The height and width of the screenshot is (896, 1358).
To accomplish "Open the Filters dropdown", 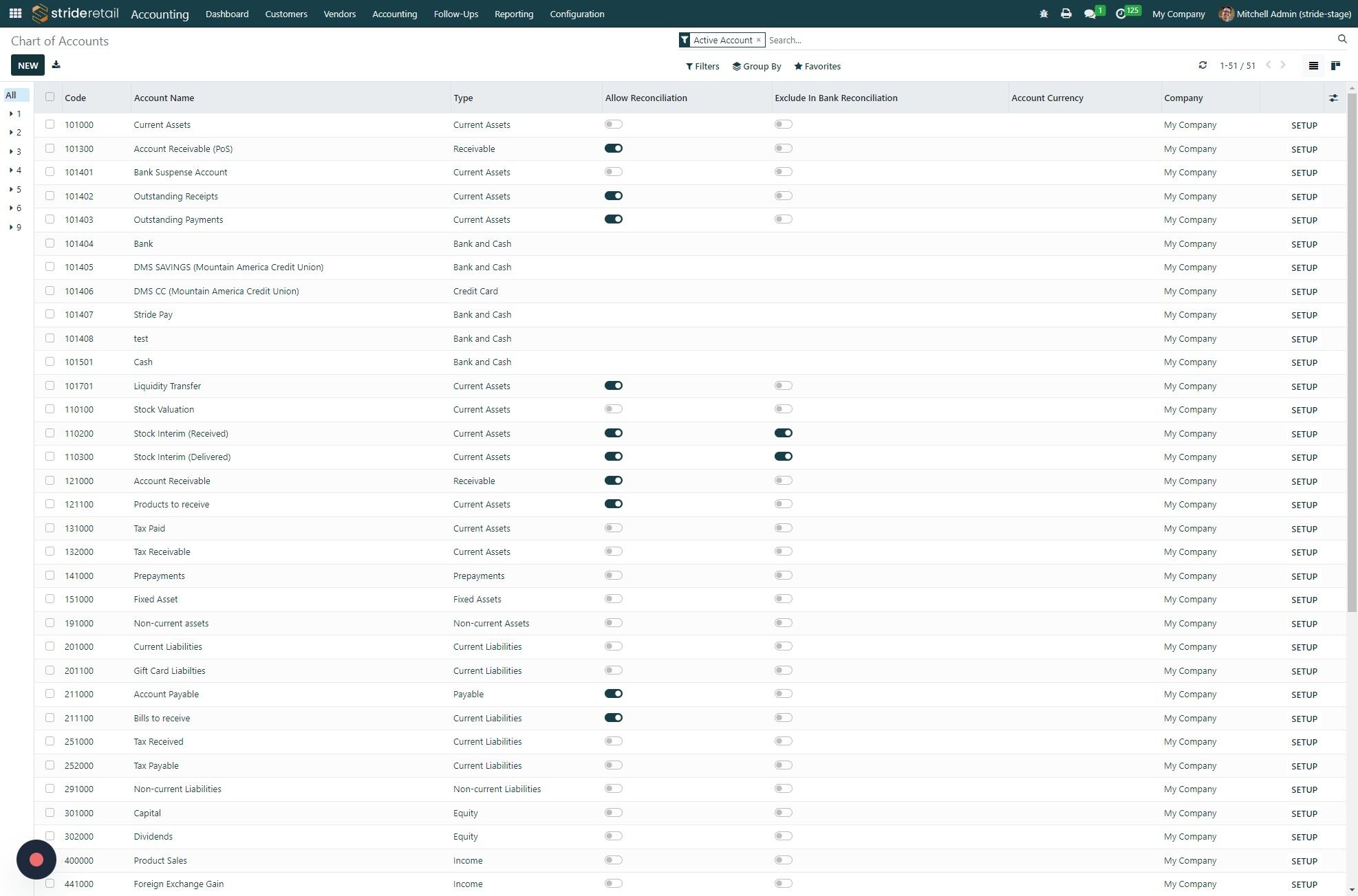I will click(702, 67).
